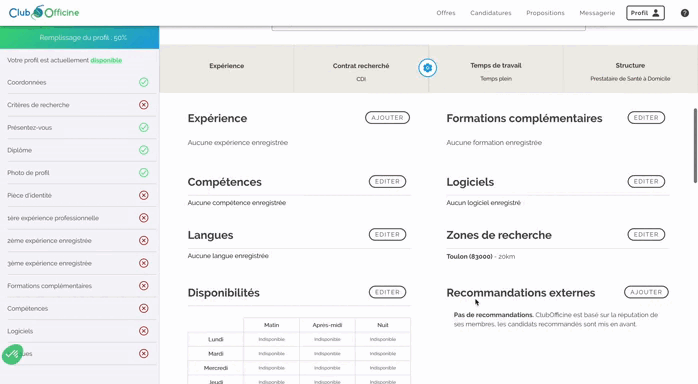Screen dimensions: 698x384
Task: Click Critères de recherche in the sidebar
Action: pos(38,105)
